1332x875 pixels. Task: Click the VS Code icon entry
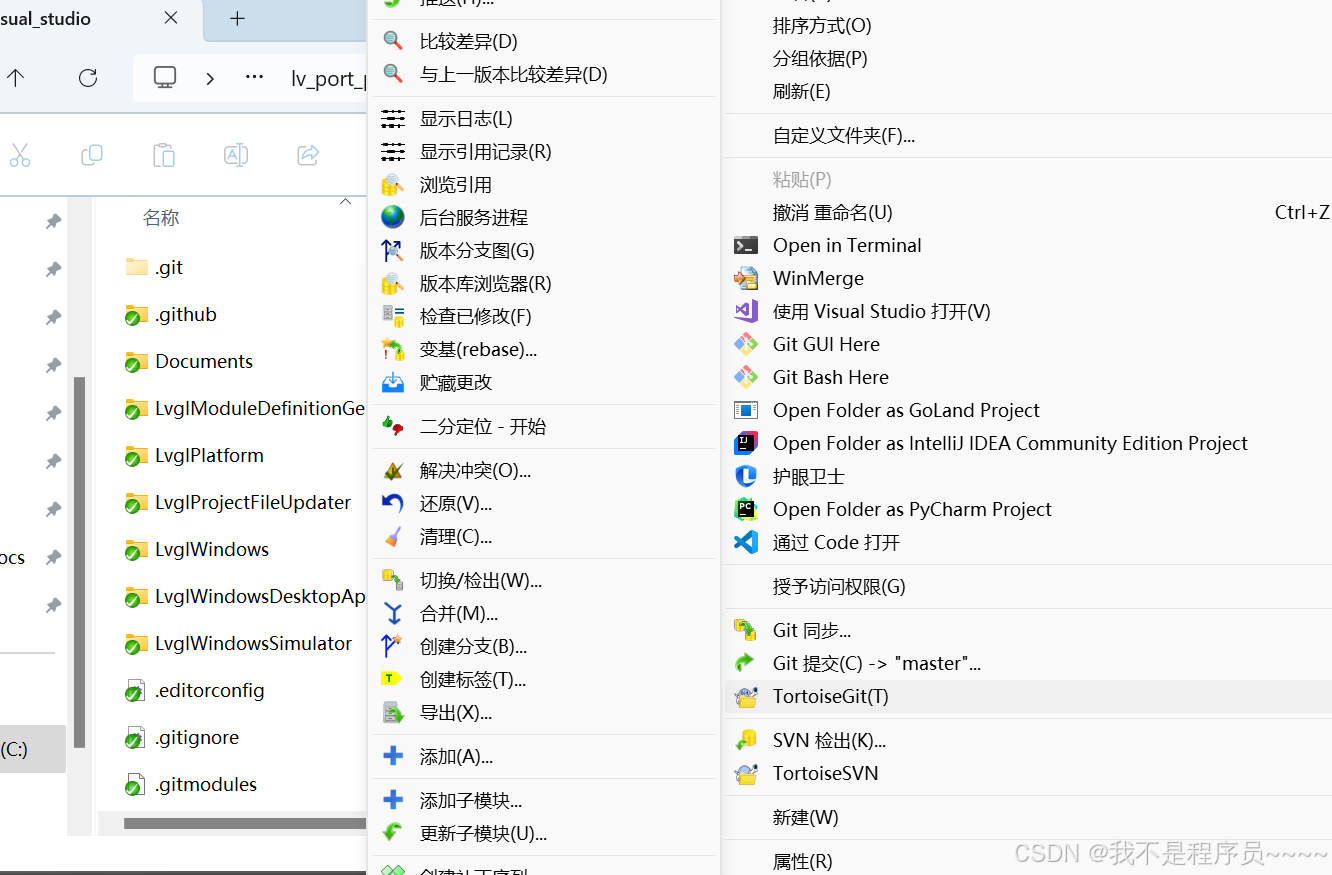(x=746, y=542)
